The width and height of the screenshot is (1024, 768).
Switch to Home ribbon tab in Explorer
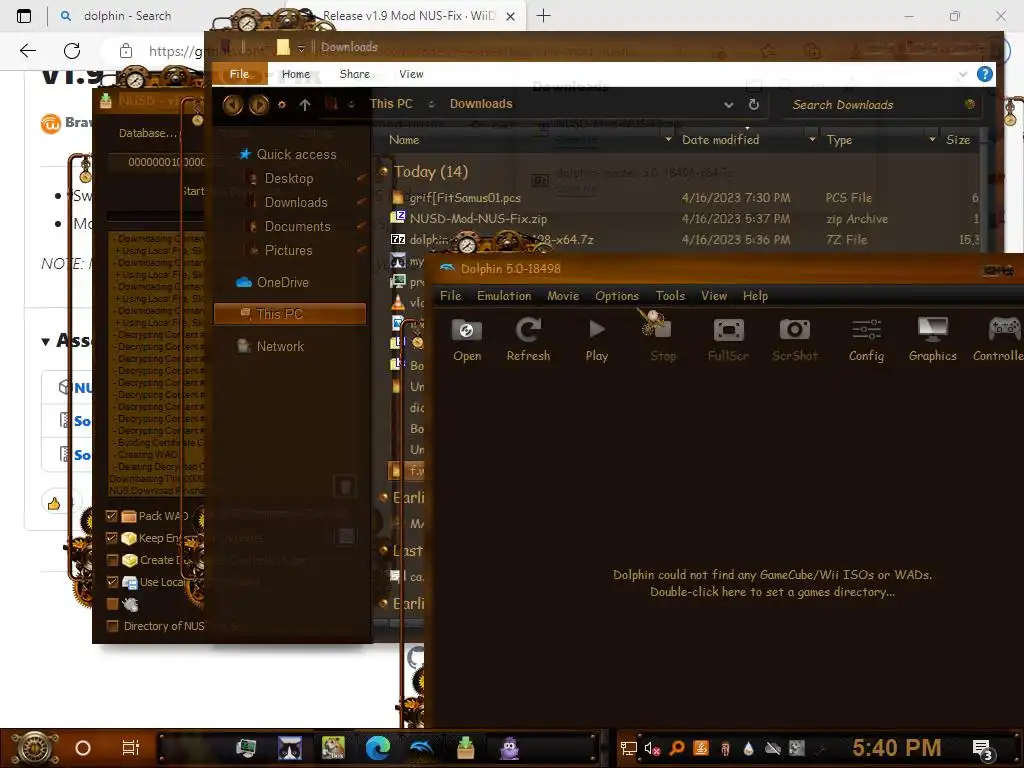point(296,74)
